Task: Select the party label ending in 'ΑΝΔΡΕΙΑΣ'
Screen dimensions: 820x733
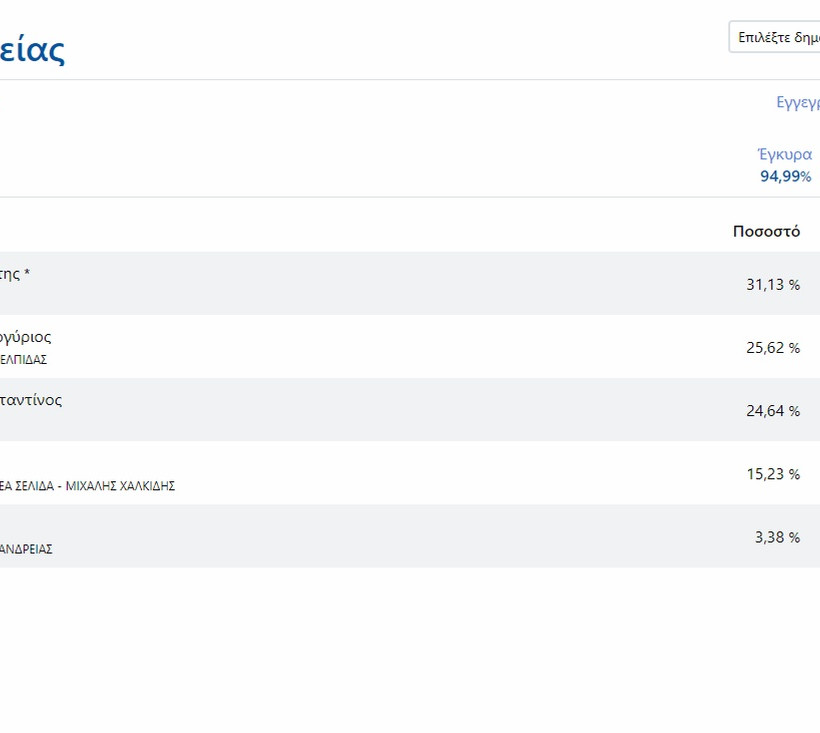Action: (x=26, y=549)
